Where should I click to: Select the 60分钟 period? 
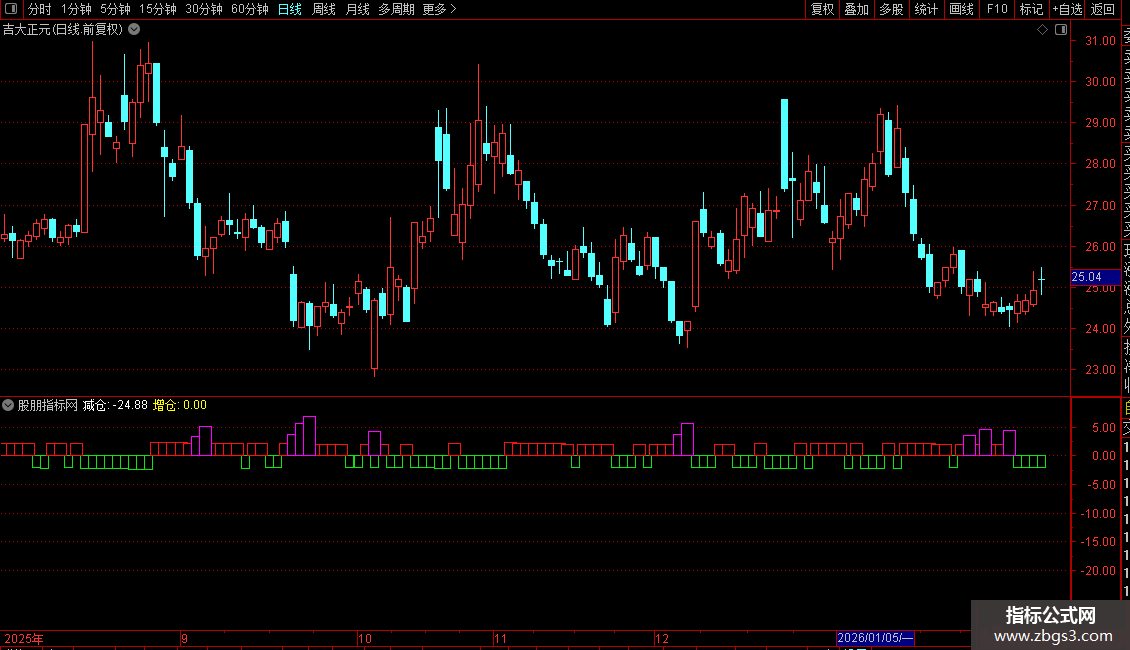(250, 9)
